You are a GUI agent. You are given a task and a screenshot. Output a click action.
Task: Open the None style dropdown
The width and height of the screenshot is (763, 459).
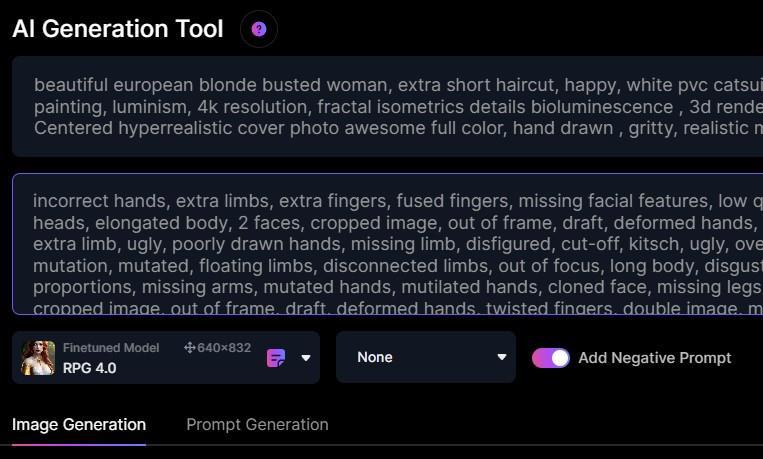pos(425,357)
